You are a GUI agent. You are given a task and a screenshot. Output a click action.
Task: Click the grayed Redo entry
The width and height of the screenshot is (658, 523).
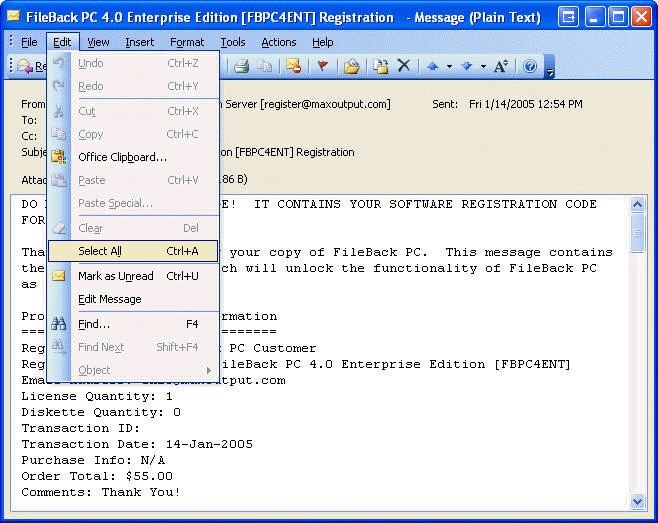[133, 86]
